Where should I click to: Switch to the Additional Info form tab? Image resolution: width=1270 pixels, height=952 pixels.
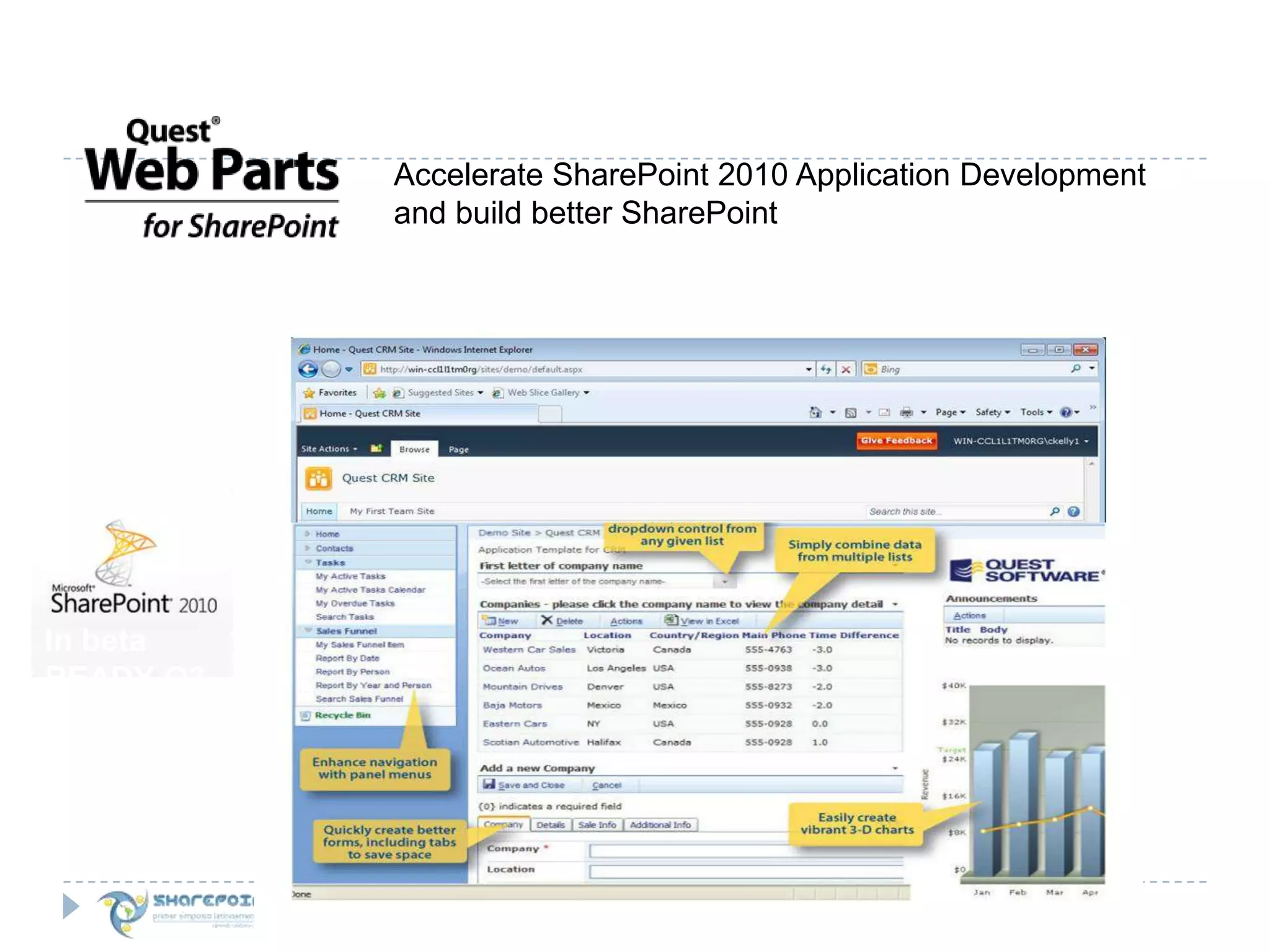(660, 825)
